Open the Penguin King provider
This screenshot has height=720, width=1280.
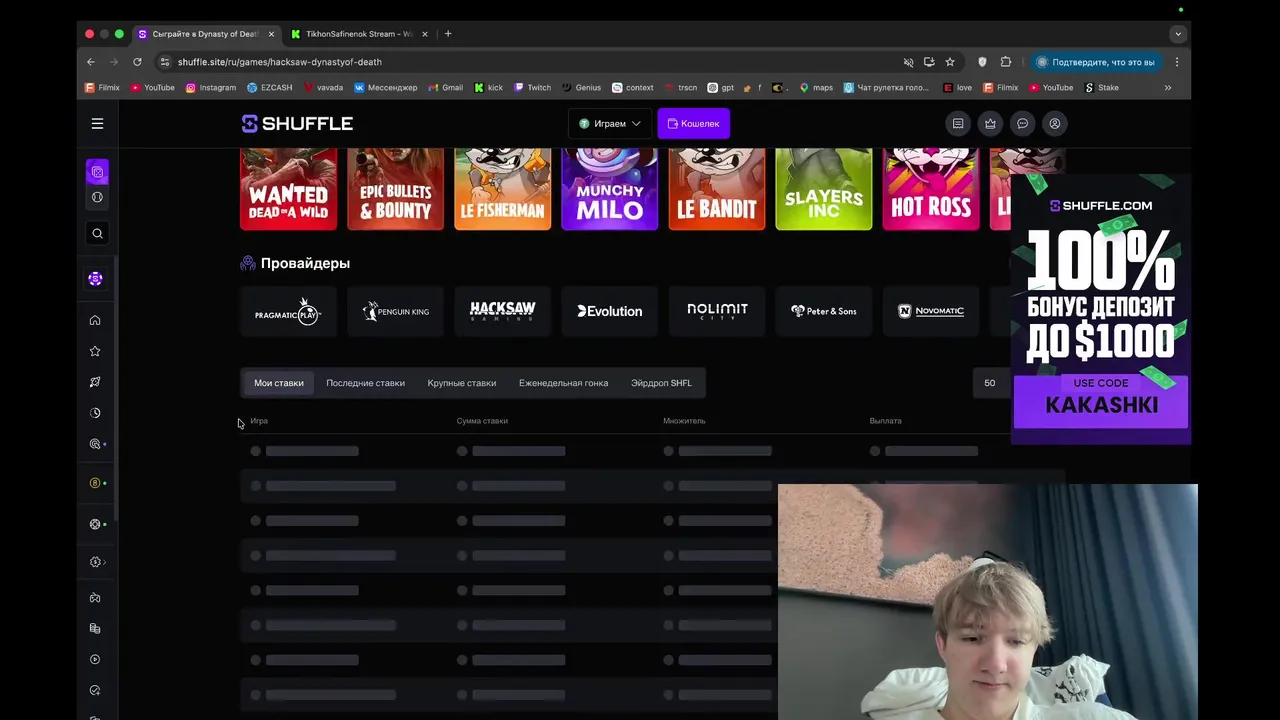395,312
